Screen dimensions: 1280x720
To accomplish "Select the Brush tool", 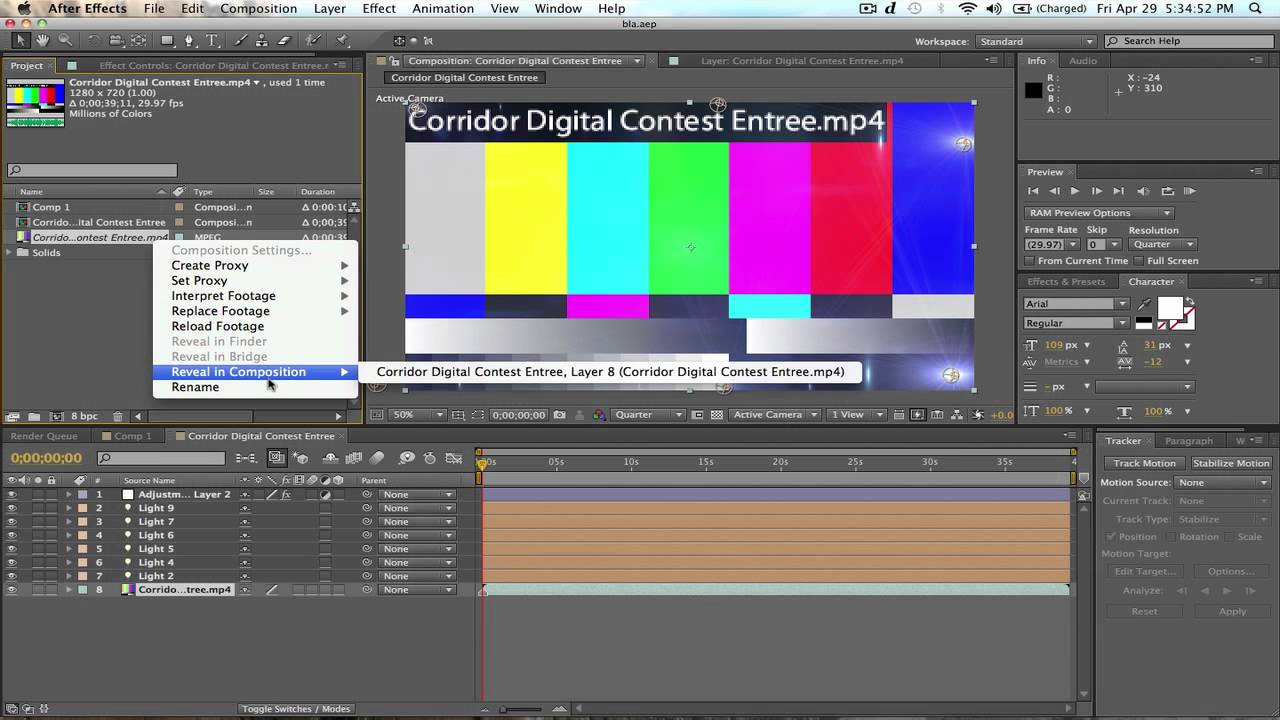I will click(x=240, y=41).
